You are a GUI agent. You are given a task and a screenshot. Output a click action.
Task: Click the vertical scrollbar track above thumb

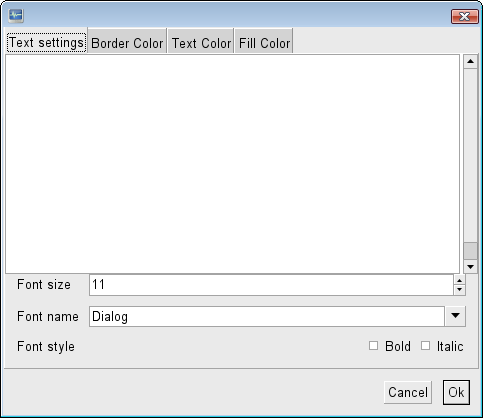[x=470, y=155]
